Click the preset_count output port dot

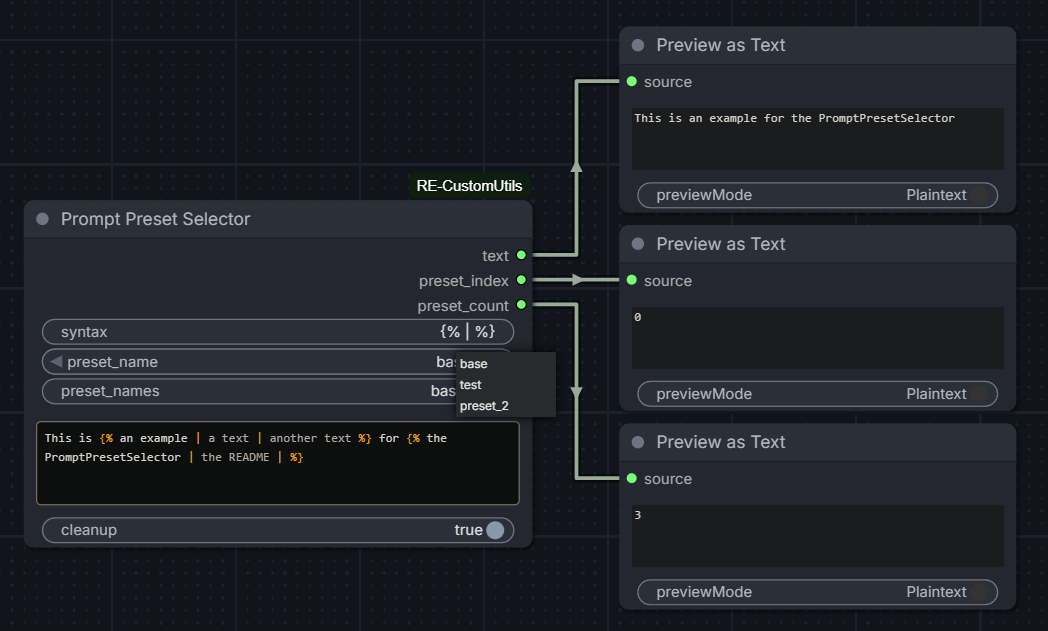pos(521,305)
